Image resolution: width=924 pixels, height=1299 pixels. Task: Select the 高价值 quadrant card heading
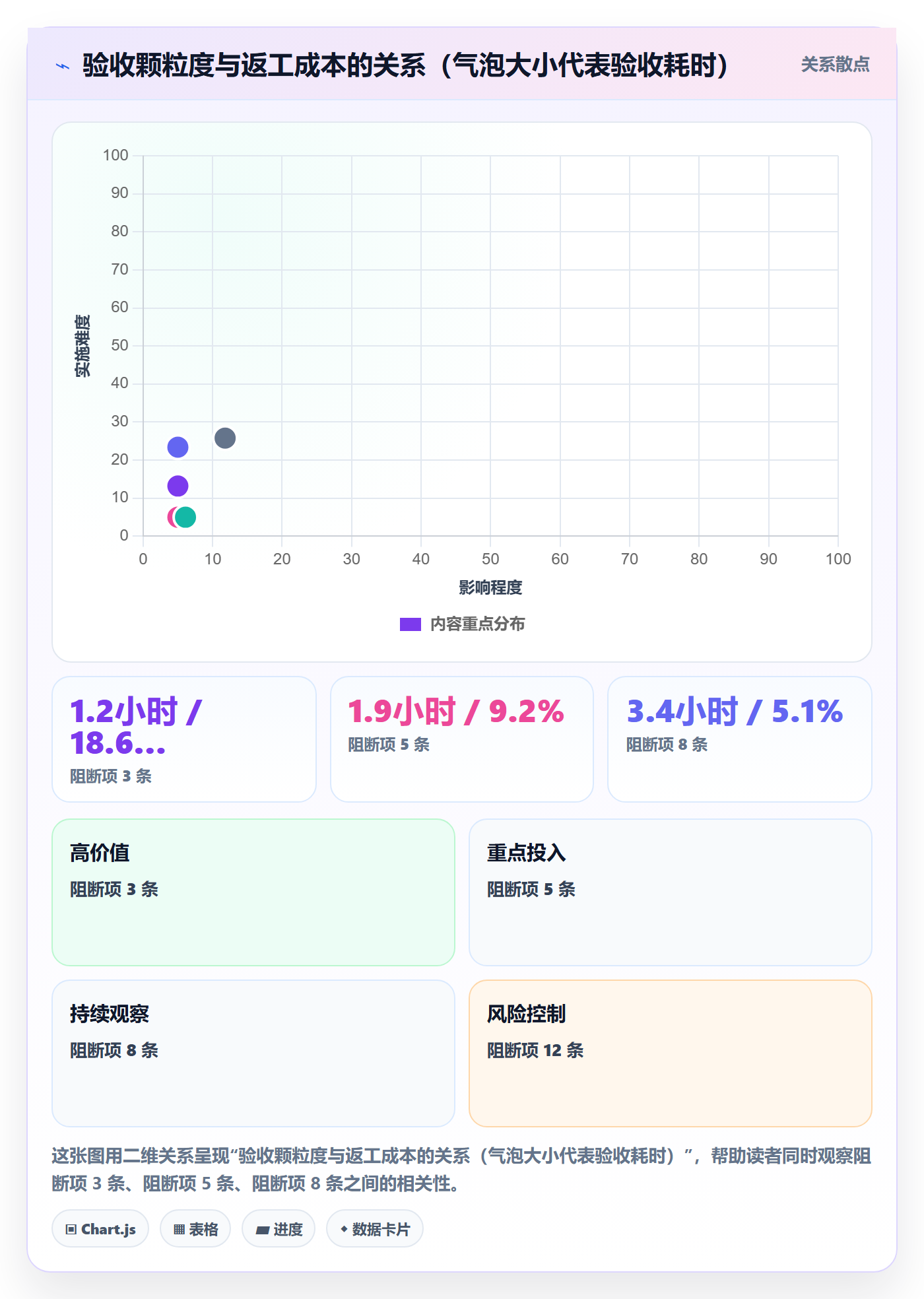(x=100, y=853)
